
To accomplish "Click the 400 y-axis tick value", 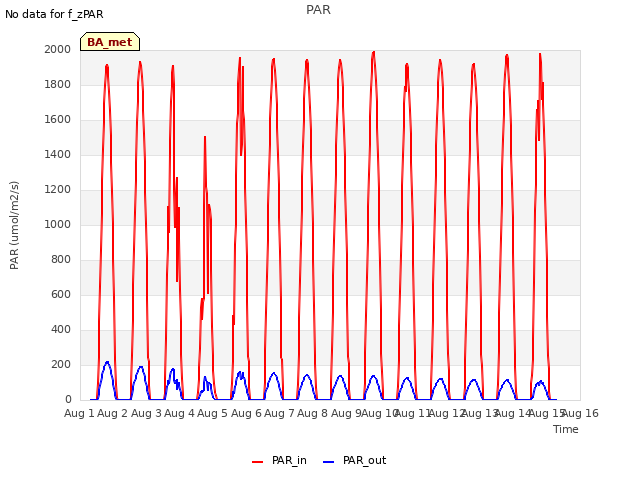I will coord(61,329).
